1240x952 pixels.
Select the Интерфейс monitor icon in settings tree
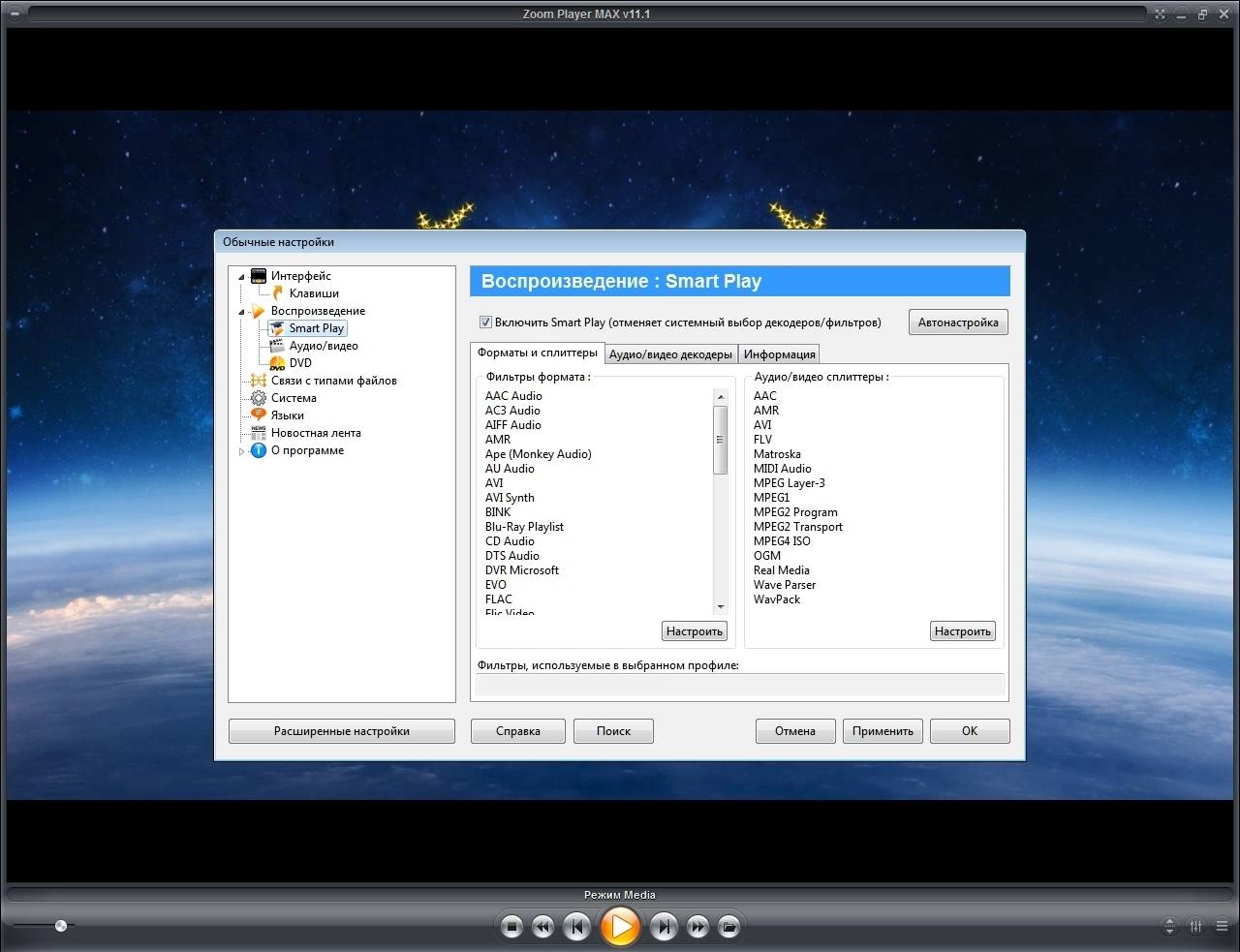(x=259, y=276)
